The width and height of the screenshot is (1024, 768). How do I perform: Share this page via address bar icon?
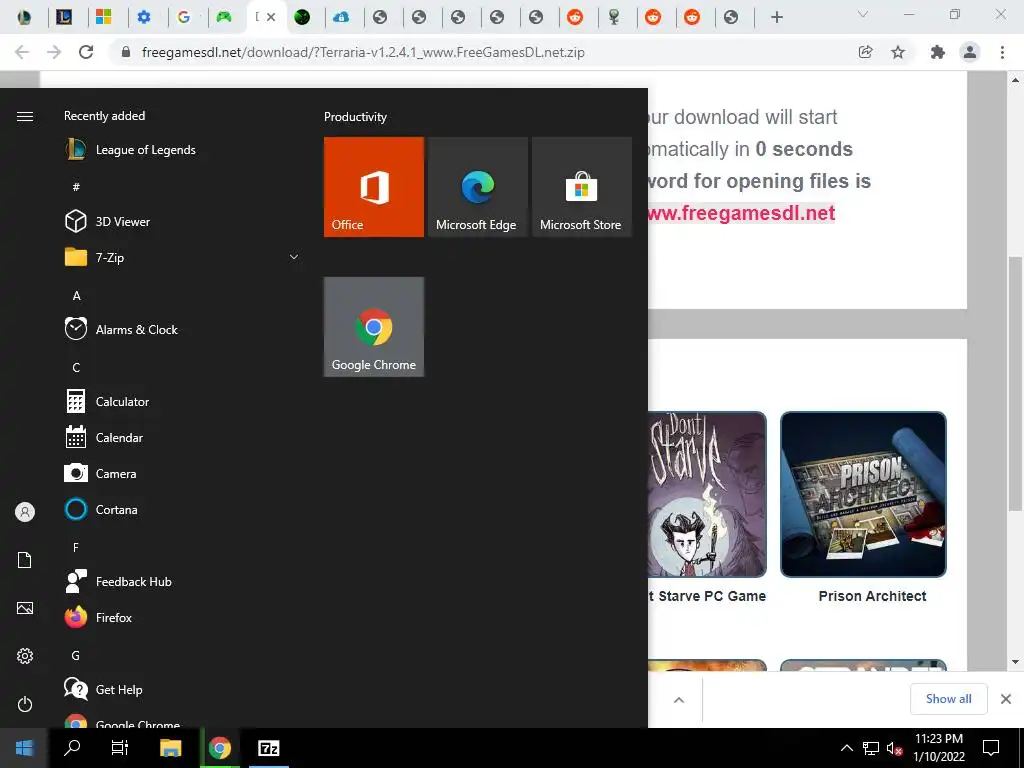coord(865,52)
